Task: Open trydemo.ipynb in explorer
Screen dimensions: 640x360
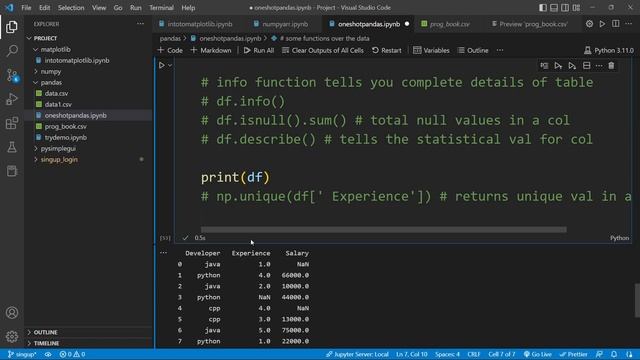Action: click(66, 138)
